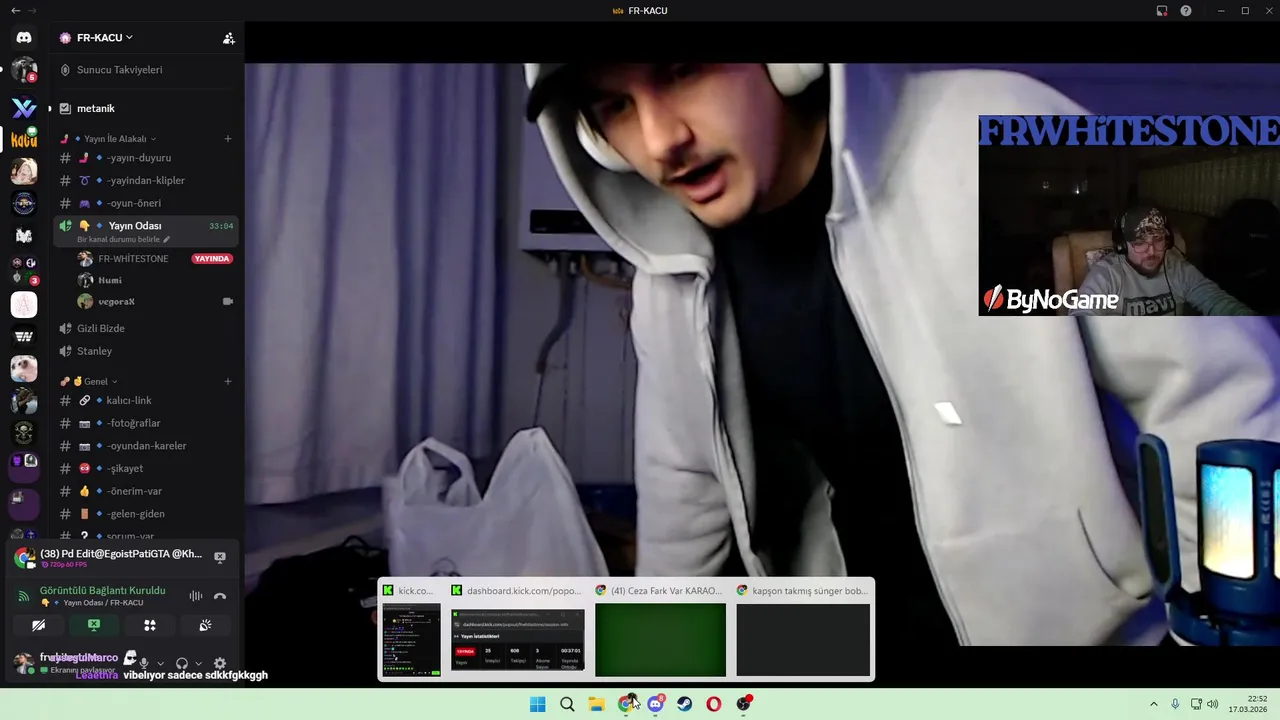This screenshot has width=1280, height=720.
Task: Toggle camera on in voice panel
Action: (38, 625)
